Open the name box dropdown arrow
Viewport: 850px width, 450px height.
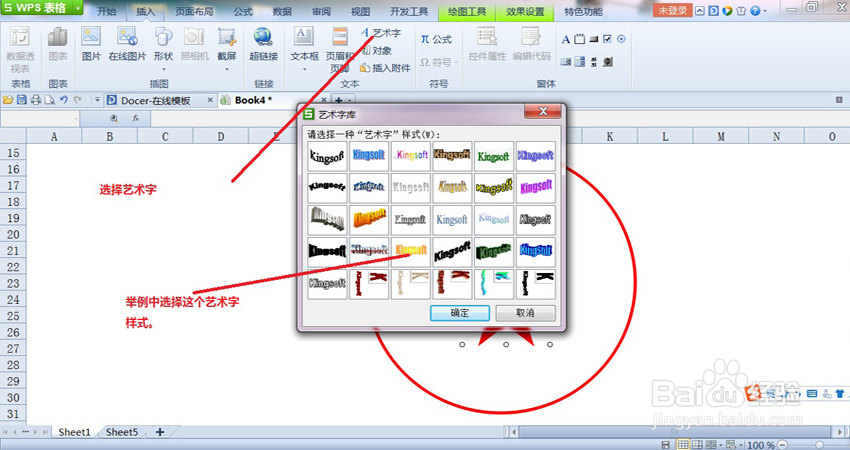[76, 118]
